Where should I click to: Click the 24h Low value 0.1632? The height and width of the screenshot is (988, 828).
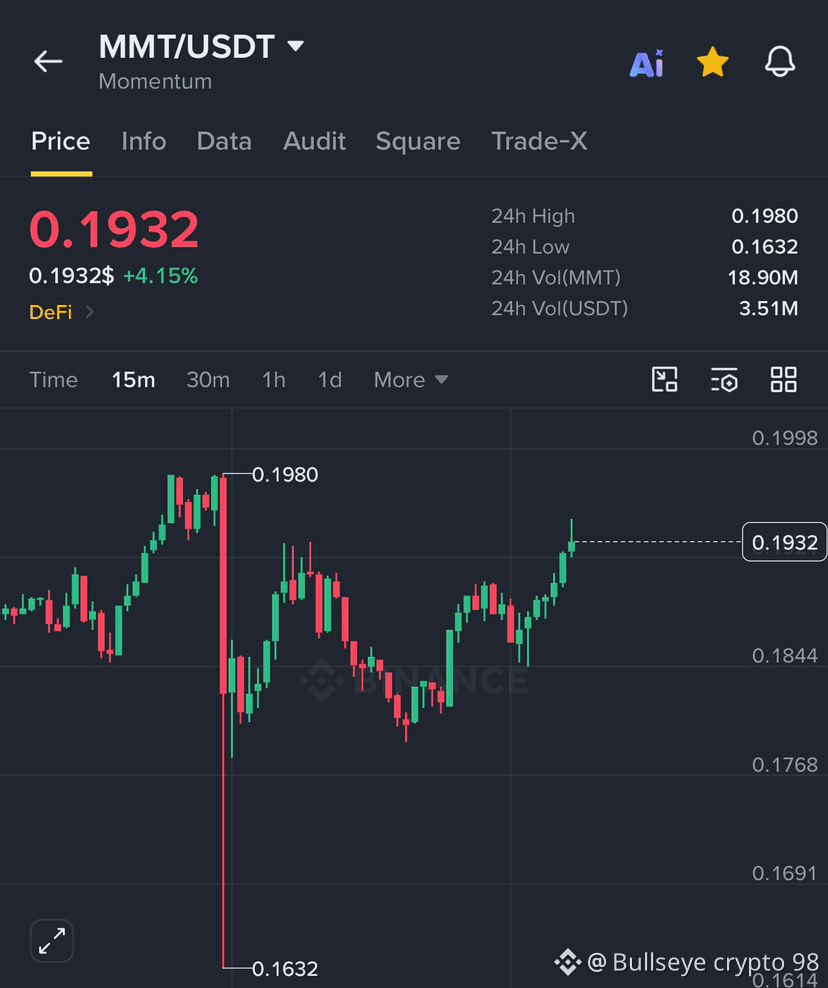[764, 247]
